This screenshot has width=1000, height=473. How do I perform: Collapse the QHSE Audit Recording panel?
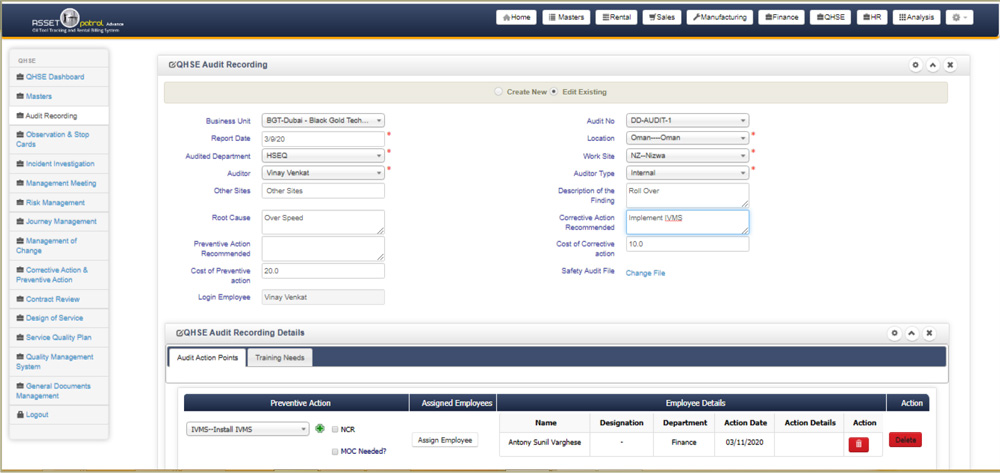(x=932, y=65)
